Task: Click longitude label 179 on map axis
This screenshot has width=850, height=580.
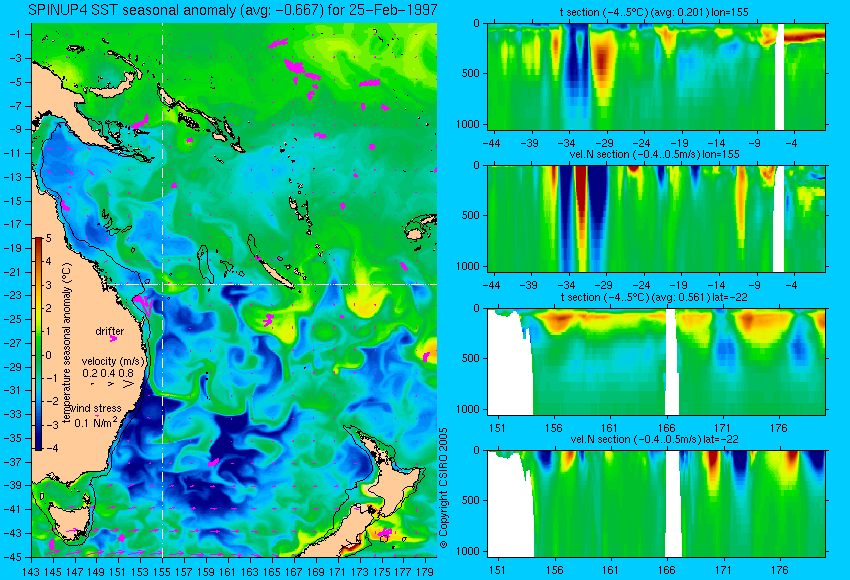Action: pos(424,571)
